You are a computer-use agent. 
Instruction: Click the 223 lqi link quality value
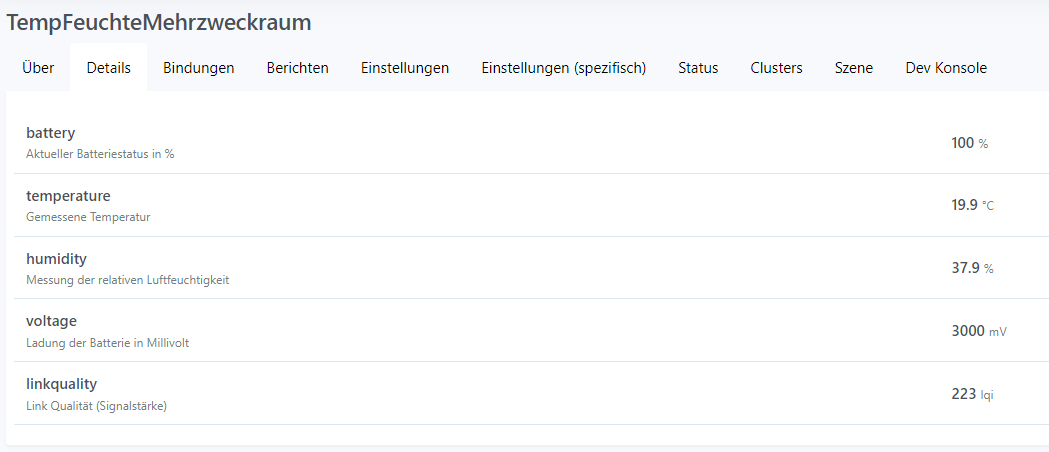point(972,394)
